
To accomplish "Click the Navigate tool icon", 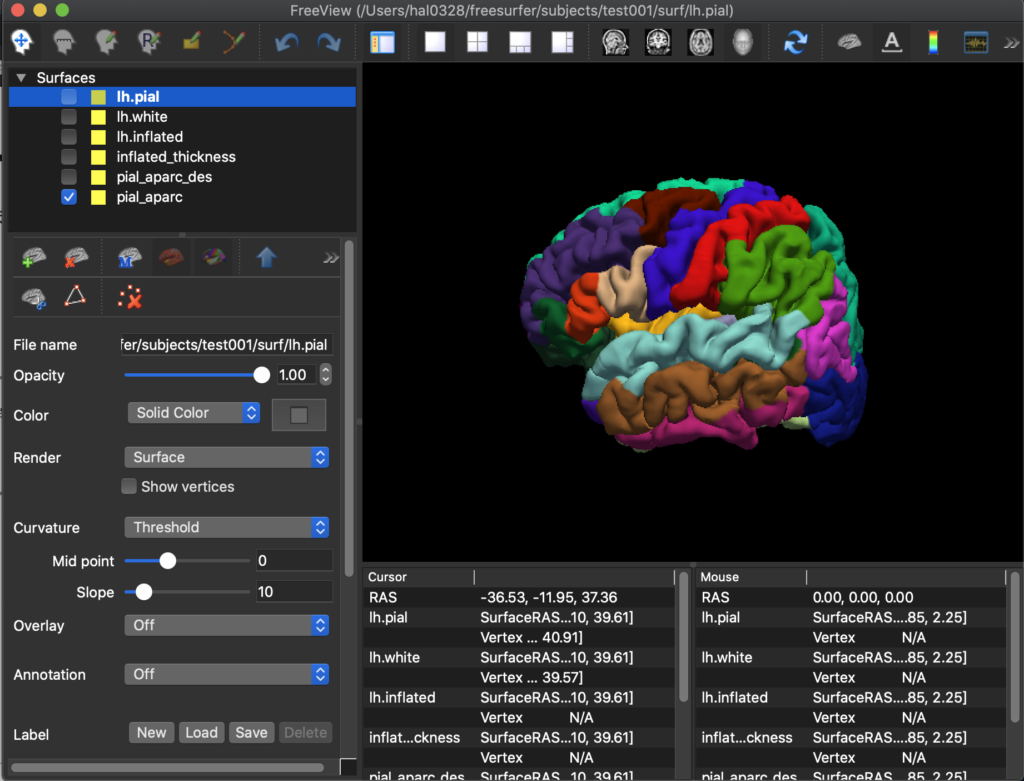I will pyautogui.click(x=22, y=42).
